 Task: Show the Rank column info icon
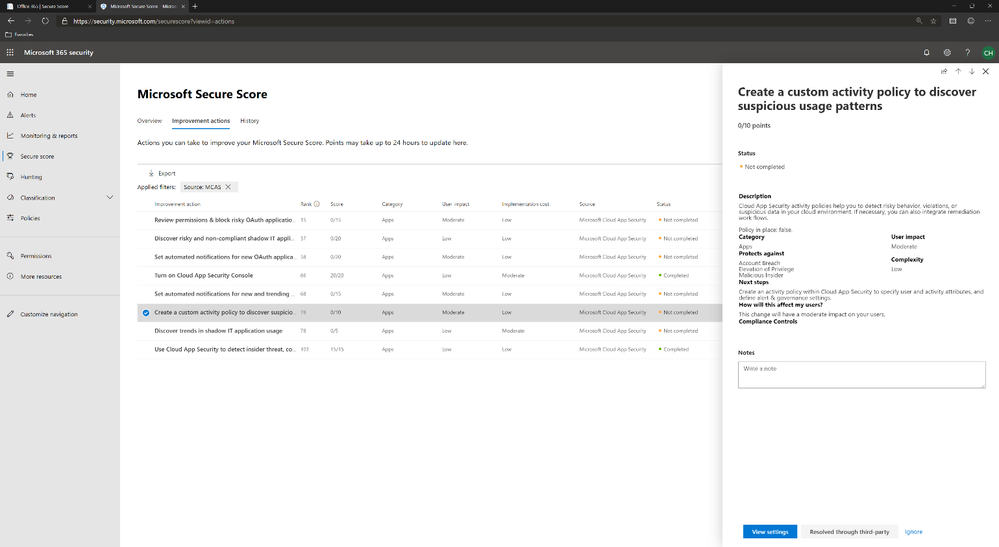pyautogui.click(x=317, y=204)
